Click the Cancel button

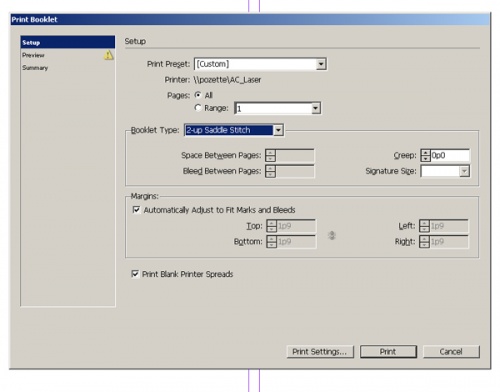(x=451, y=352)
